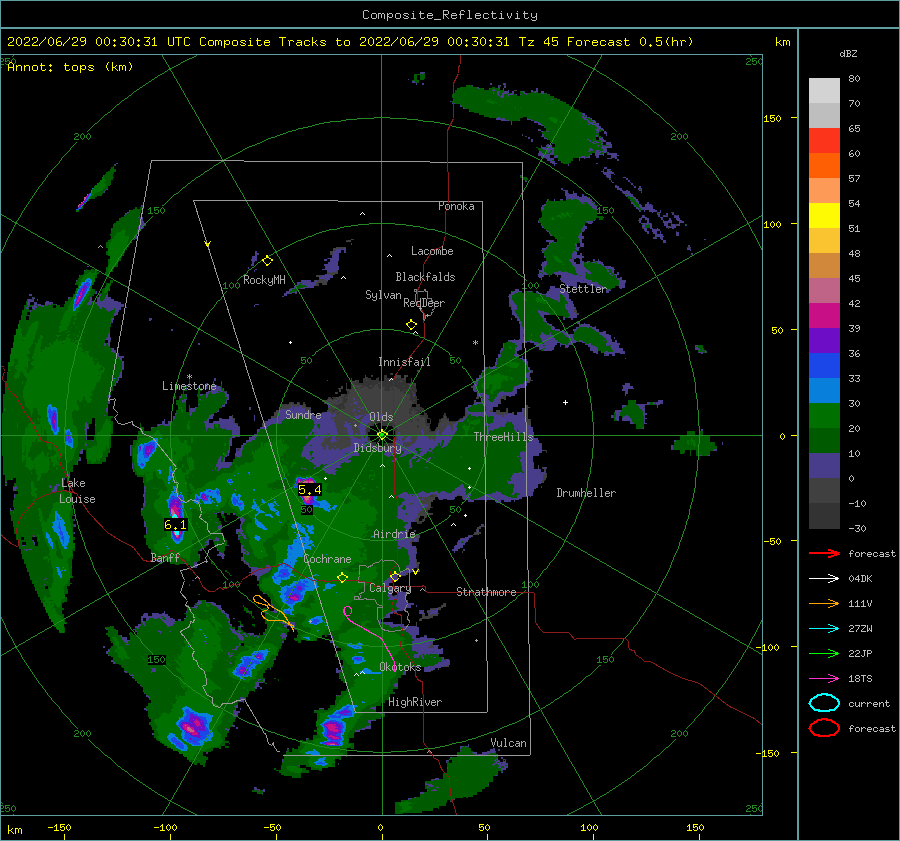Select the yellow diamond marker above Calgary label
This screenshot has height=841, width=900.
coord(395,576)
